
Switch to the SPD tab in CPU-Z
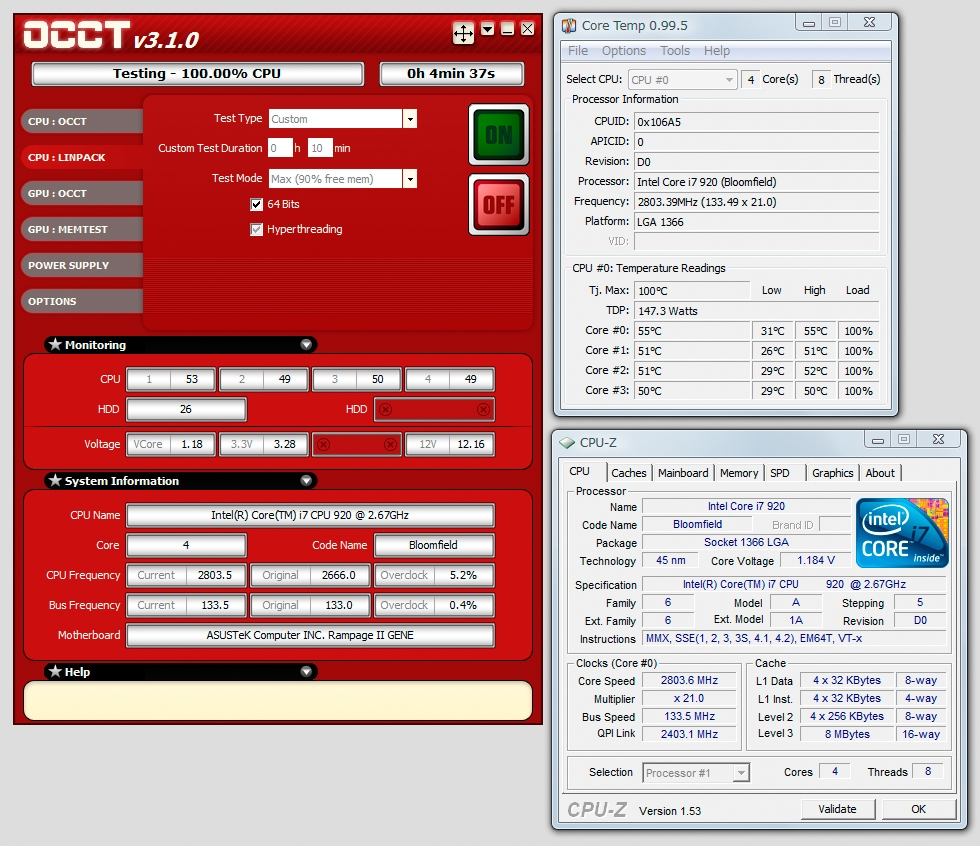780,473
